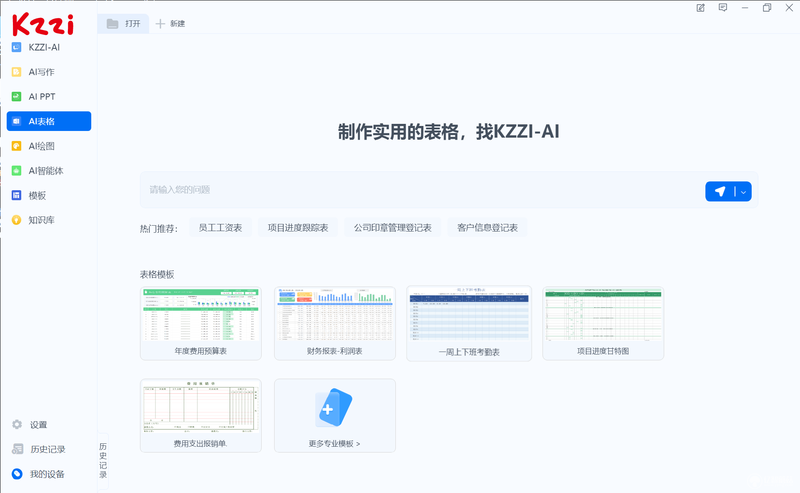Click AI智能体 sidebar label

click(46, 170)
